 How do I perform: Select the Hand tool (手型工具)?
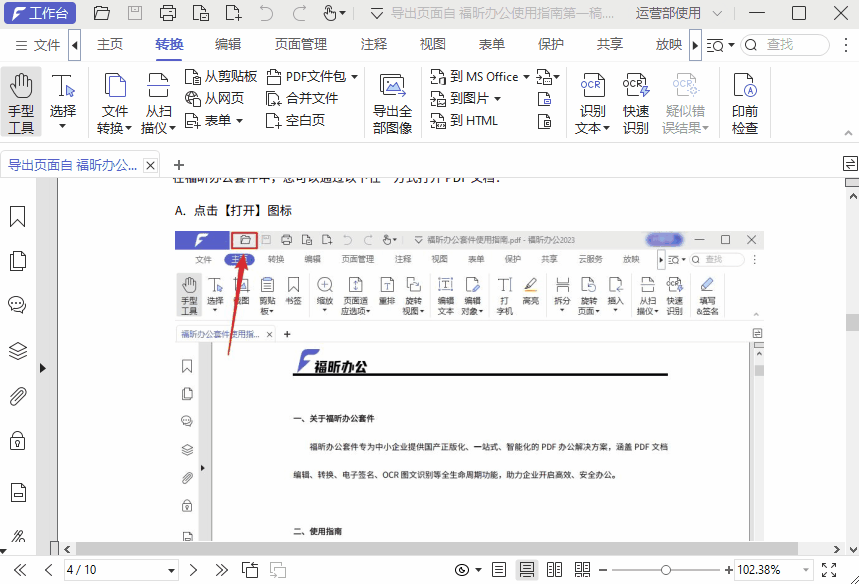click(x=21, y=100)
